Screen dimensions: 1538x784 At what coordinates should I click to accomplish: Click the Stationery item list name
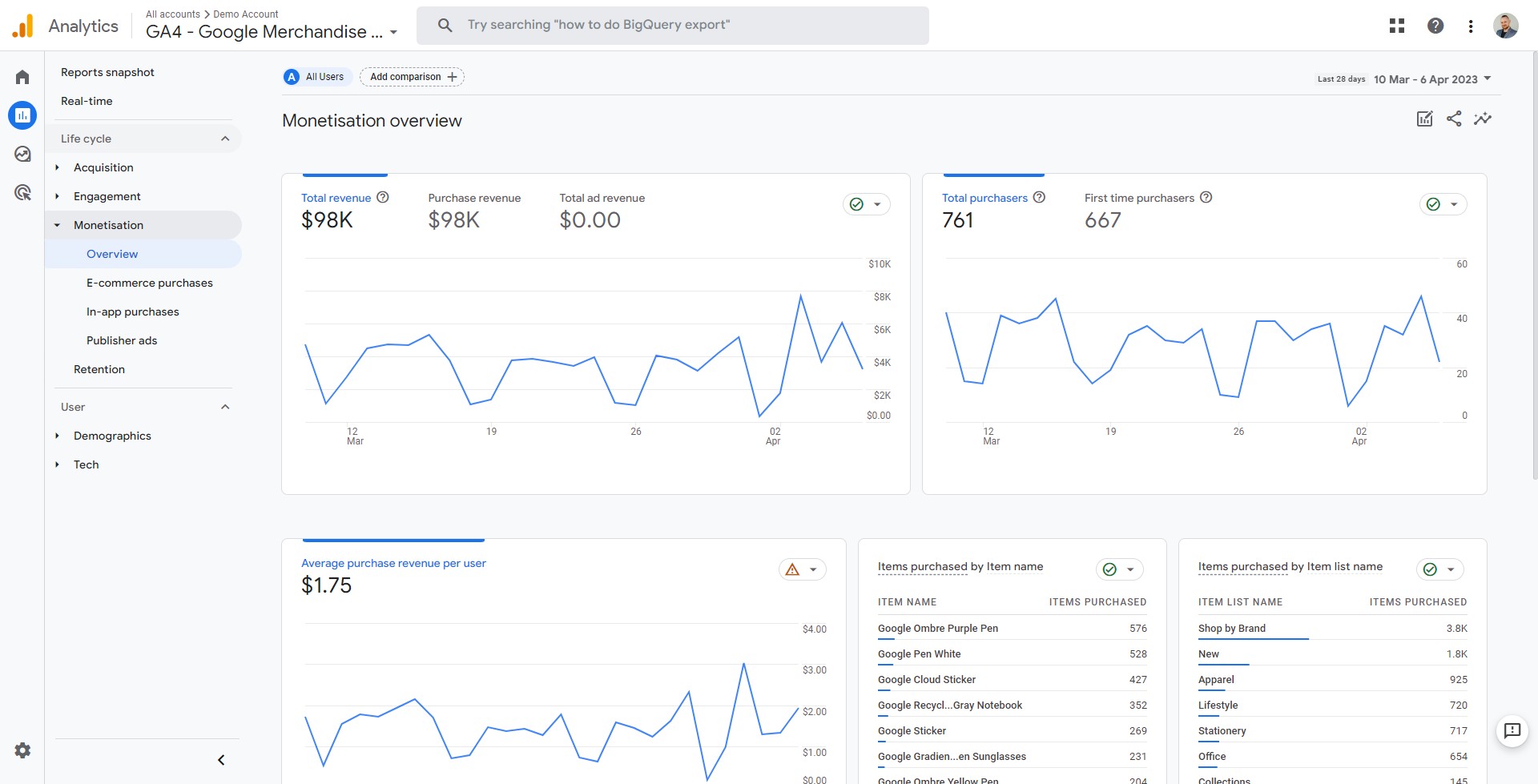point(1222,731)
